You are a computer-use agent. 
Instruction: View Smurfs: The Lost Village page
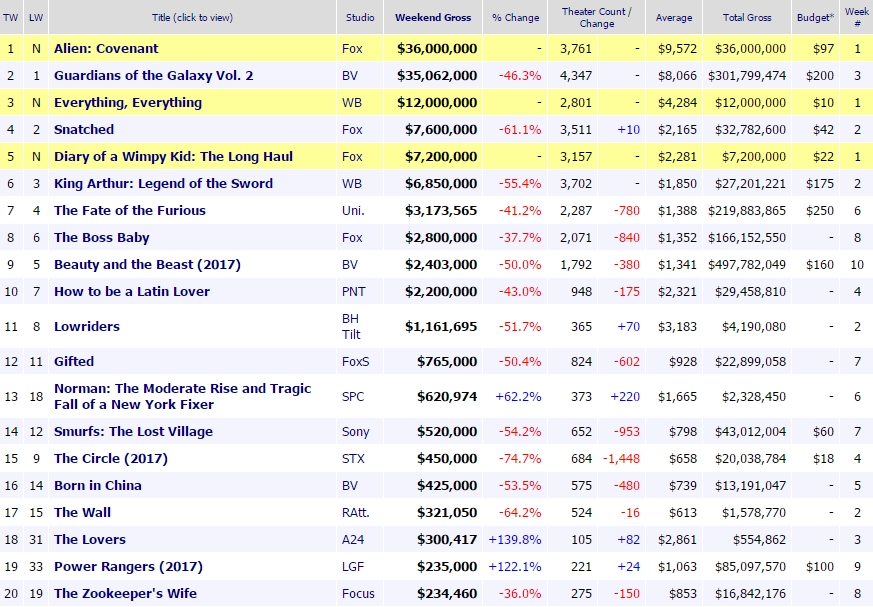coord(133,432)
